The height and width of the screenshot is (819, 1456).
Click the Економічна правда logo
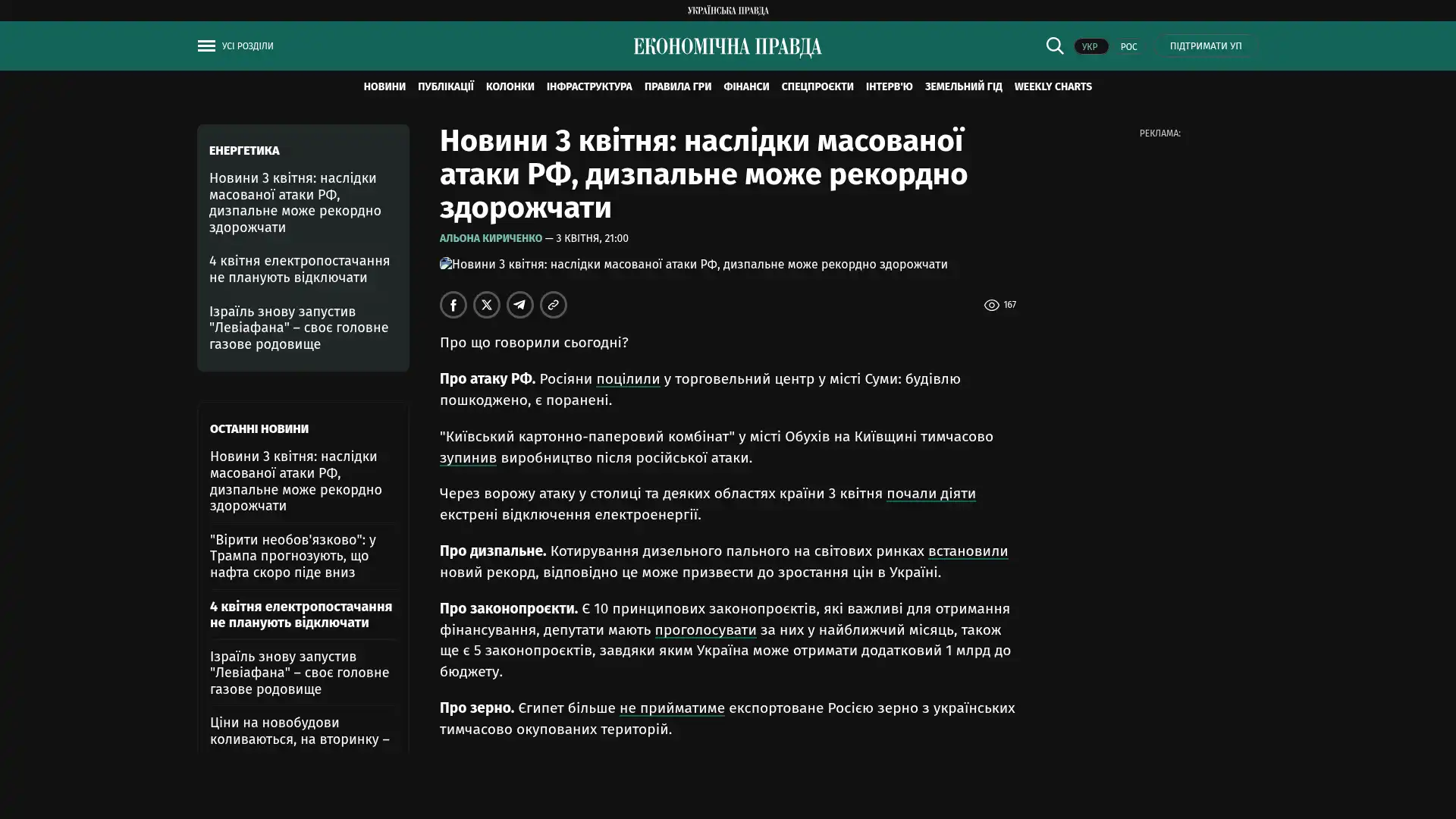(727, 47)
